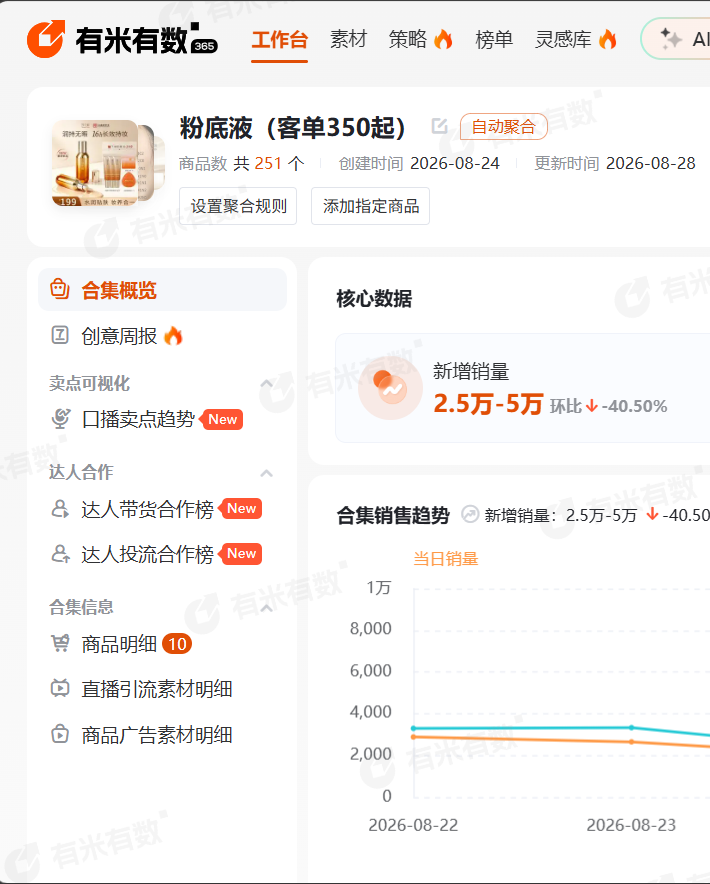Open 口播卖点趋势
Screen dimensions: 710x884
point(138,419)
